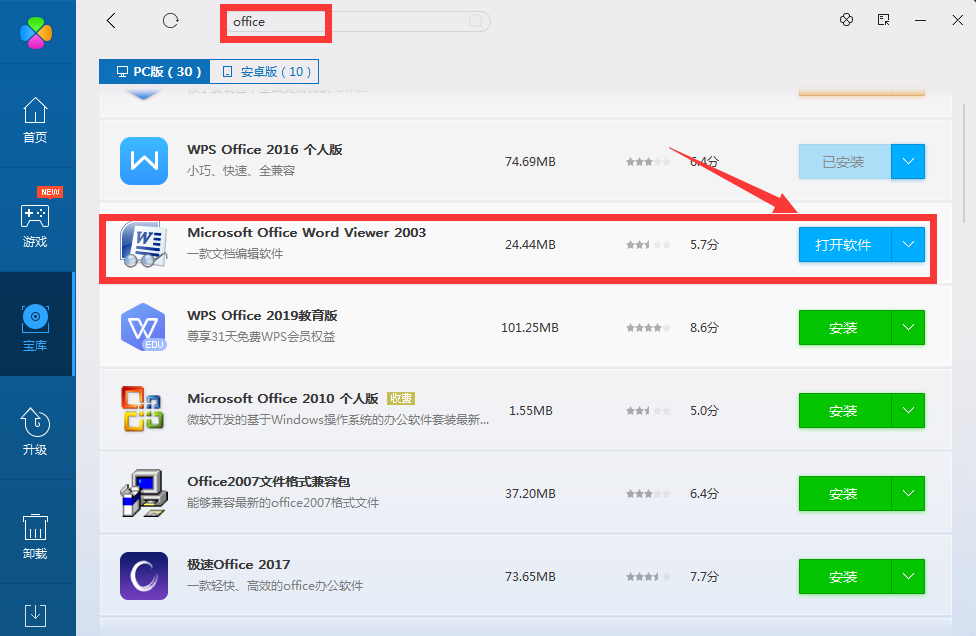Click the 37.20MB size text

(530, 493)
